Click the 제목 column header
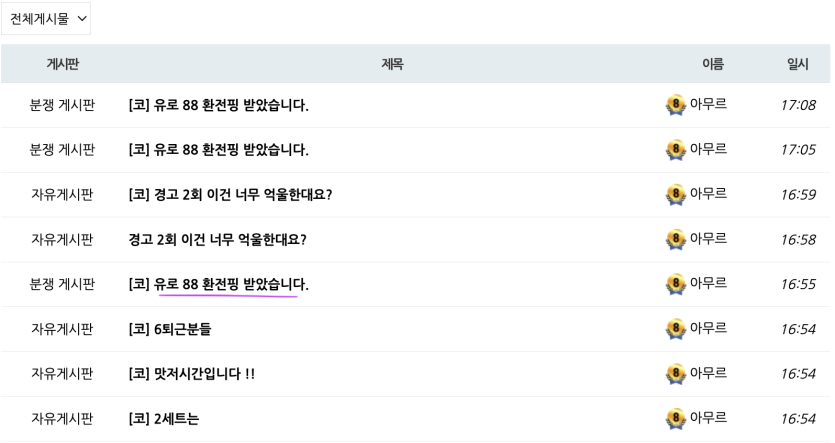 tap(392, 64)
